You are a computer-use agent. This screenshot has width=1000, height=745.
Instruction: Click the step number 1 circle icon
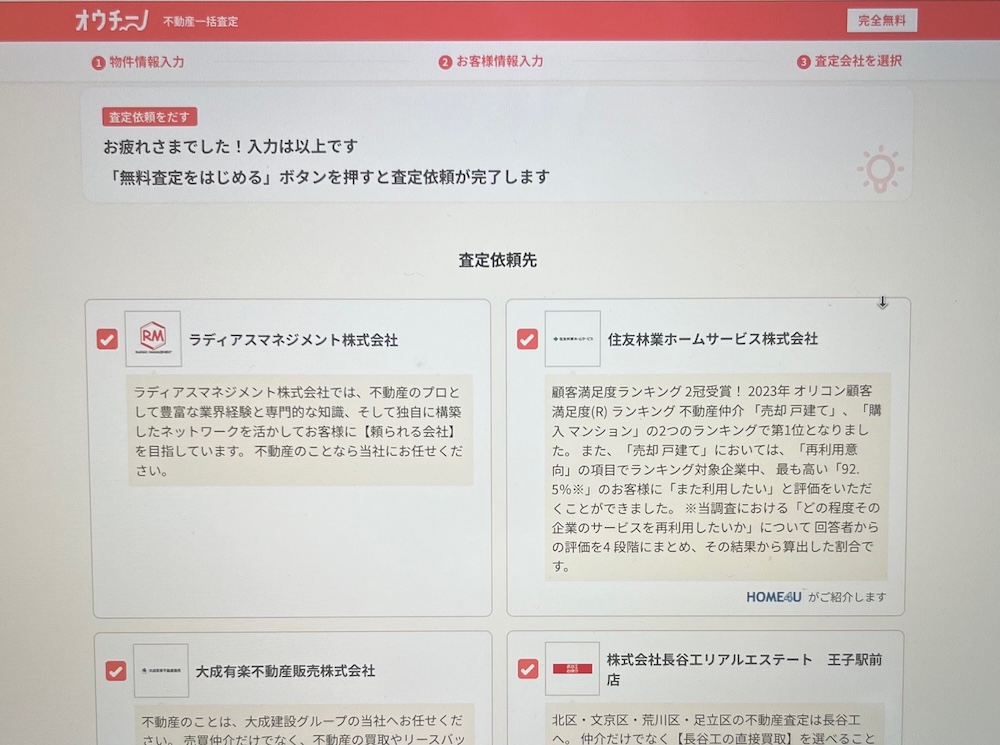pyautogui.click(x=98, y=63)
